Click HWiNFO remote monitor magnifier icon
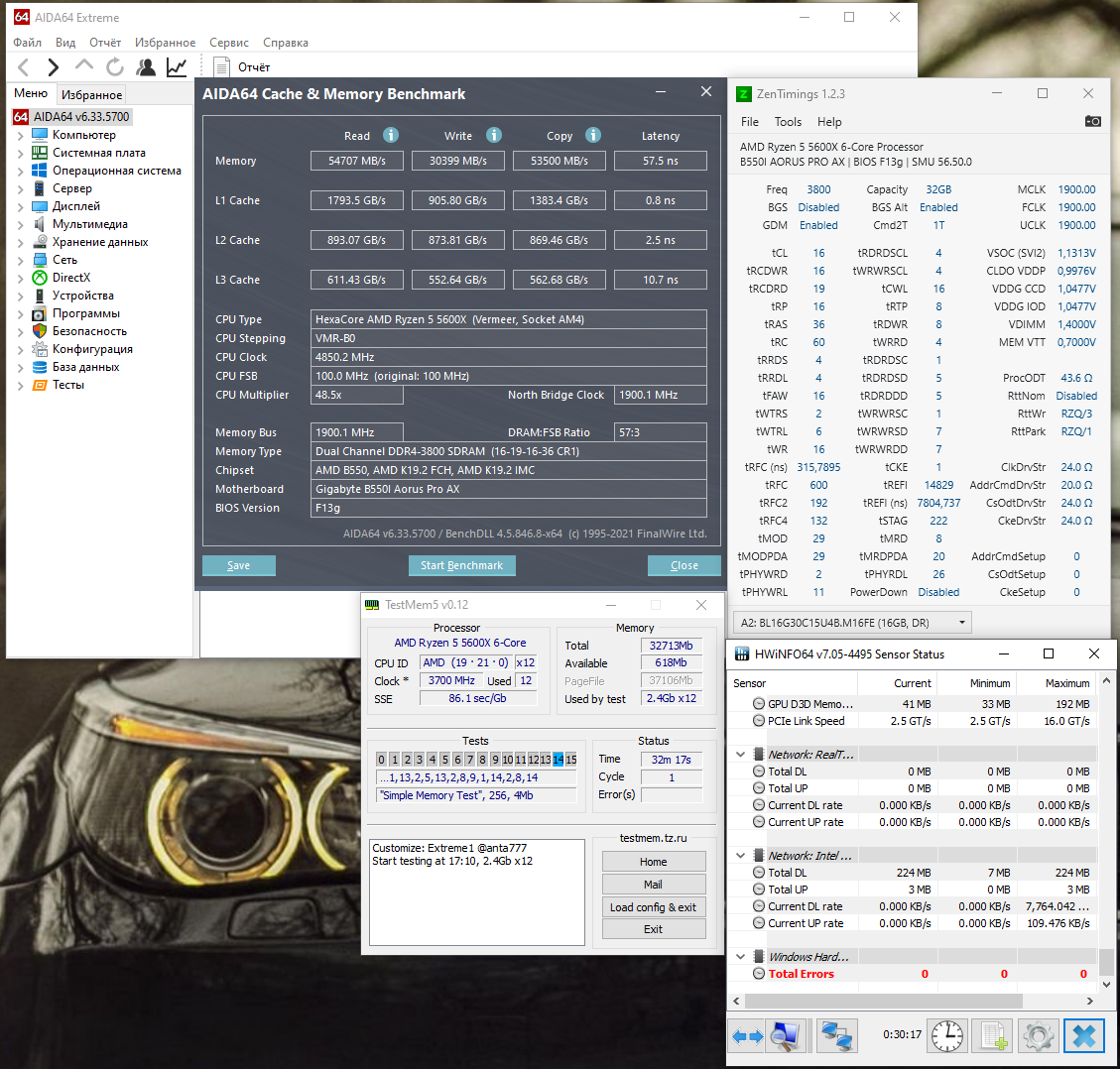 [x=785, y=1035]
